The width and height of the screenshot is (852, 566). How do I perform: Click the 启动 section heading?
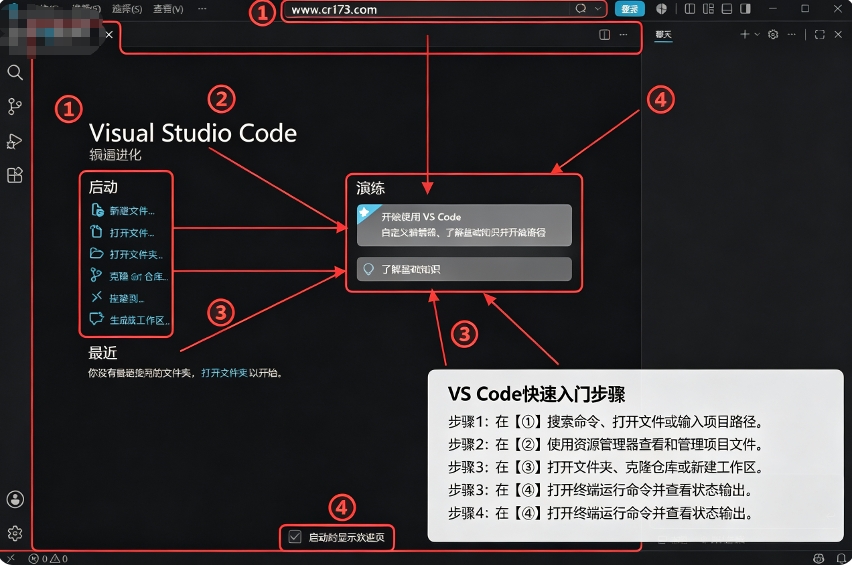(x=103, y=187)
